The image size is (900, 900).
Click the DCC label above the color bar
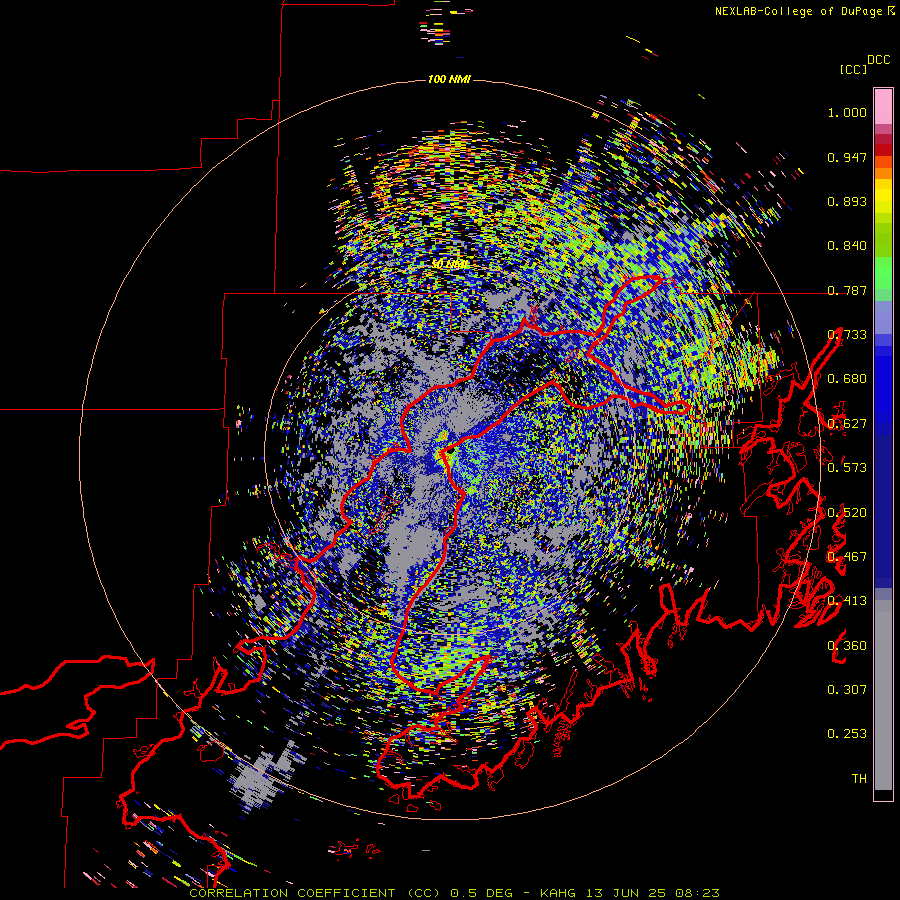(878, 60)
